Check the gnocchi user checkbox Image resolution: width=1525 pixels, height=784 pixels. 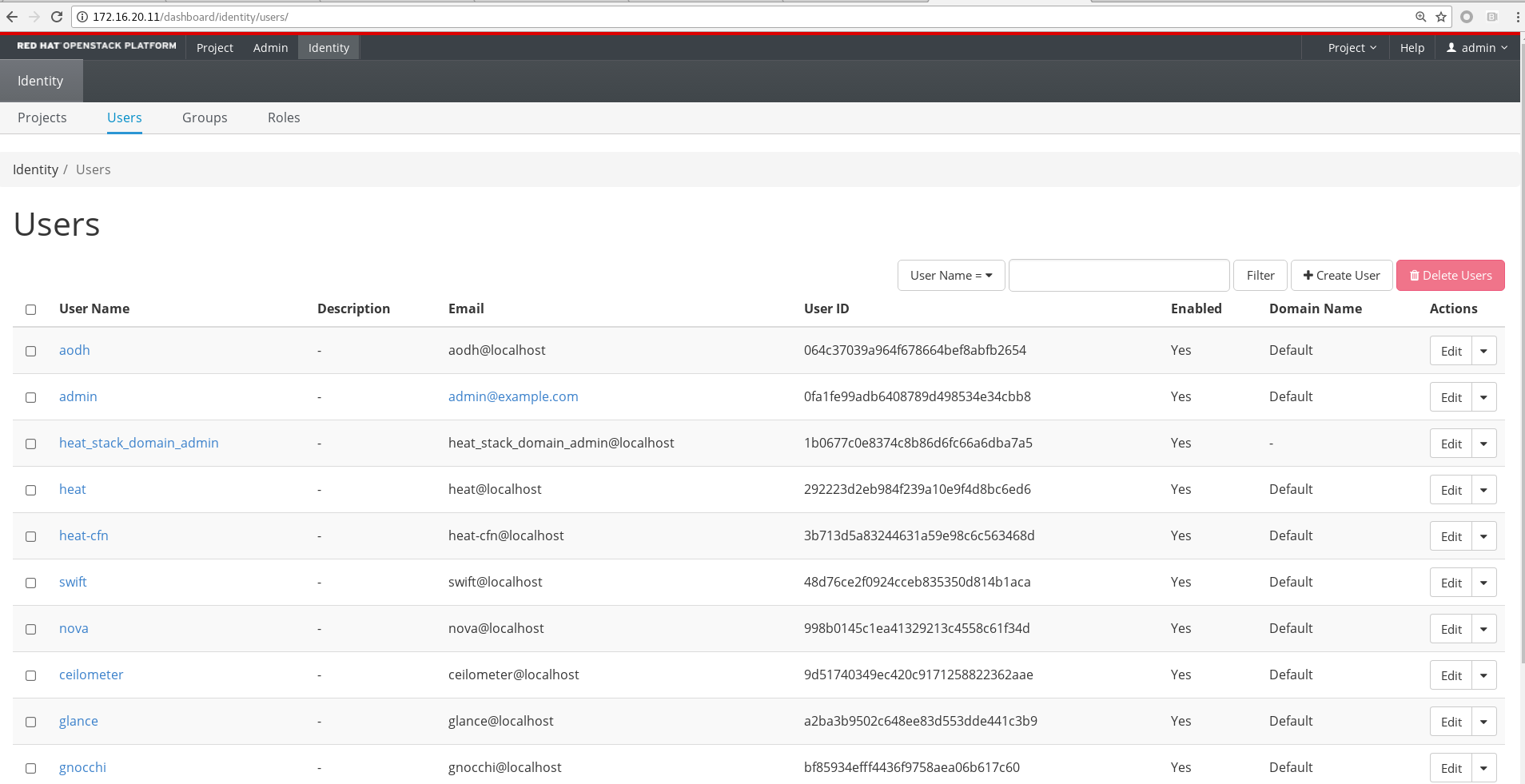pyautogui.click(x=30, y=768)
